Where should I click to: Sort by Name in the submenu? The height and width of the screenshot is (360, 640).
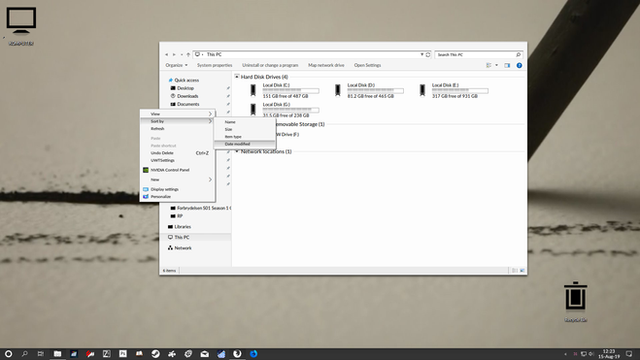pos(245,122)
